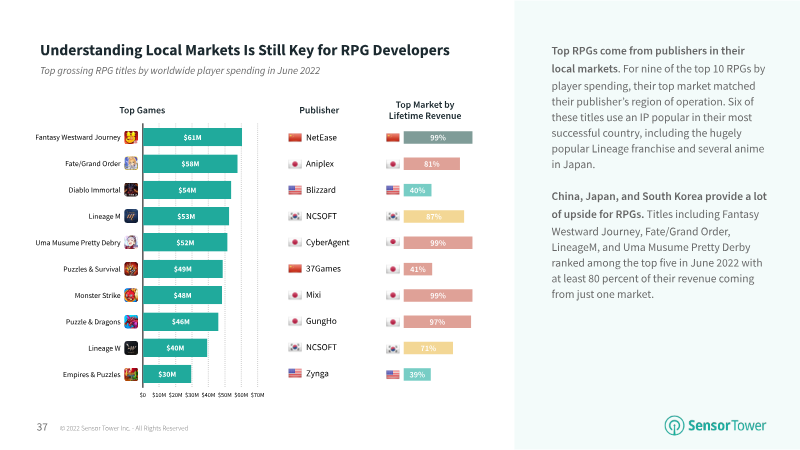
Task: Click the "GungHo" publisher name
Action: pos(321,321)
